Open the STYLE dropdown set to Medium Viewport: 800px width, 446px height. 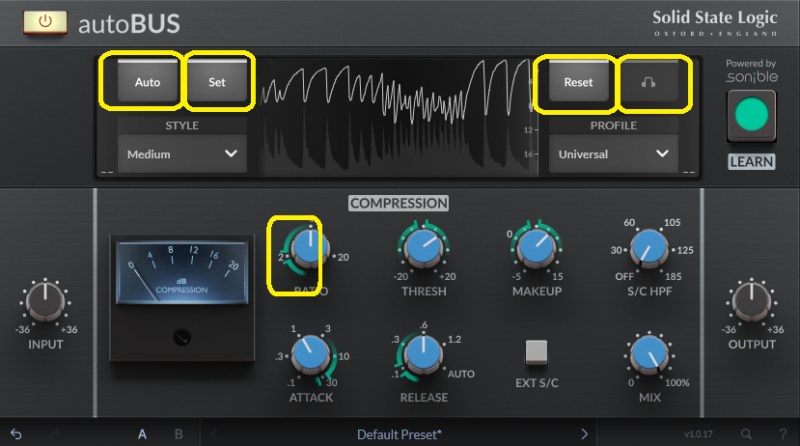point(182,154)
